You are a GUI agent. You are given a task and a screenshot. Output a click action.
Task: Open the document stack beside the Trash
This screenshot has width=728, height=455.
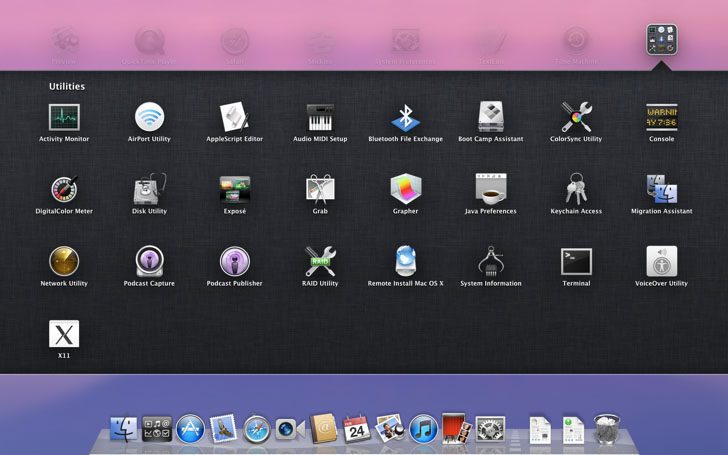click(x=573, y=429)
